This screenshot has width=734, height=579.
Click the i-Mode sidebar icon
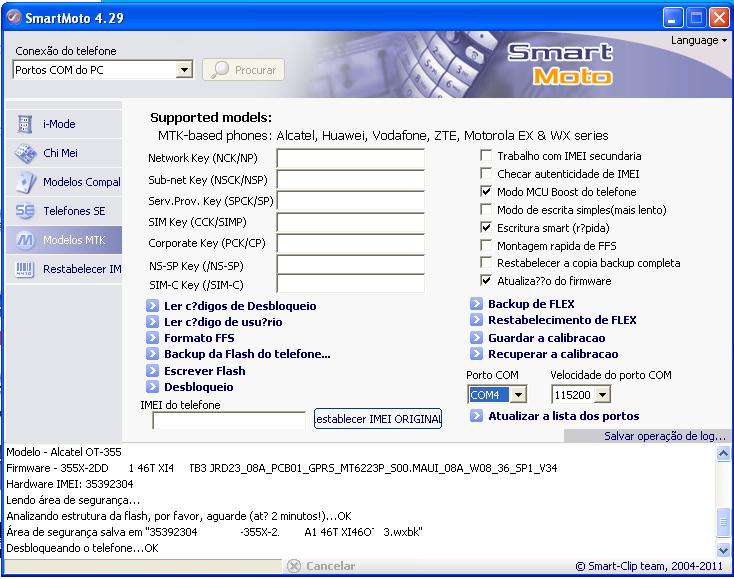(x=25, y=125)
